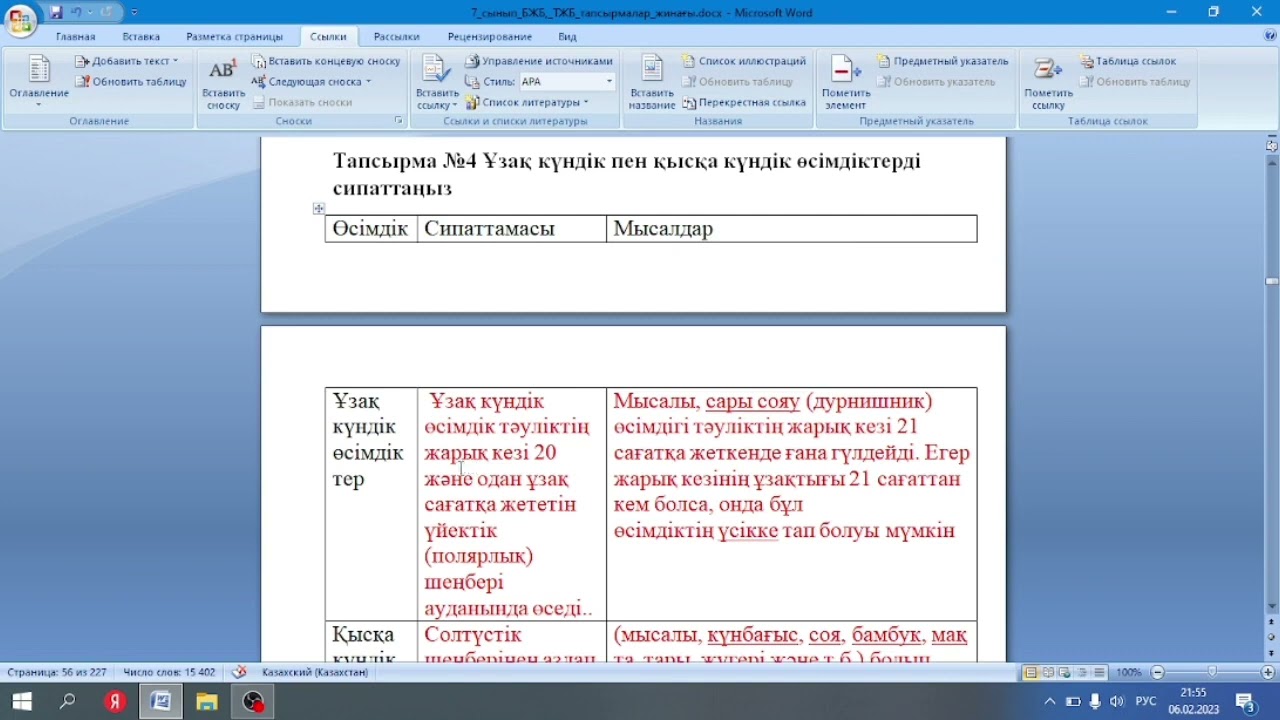Undo the last action
Image resolution: width=1280 pixels, height=720 pixels.
click(x=76, y=13)
